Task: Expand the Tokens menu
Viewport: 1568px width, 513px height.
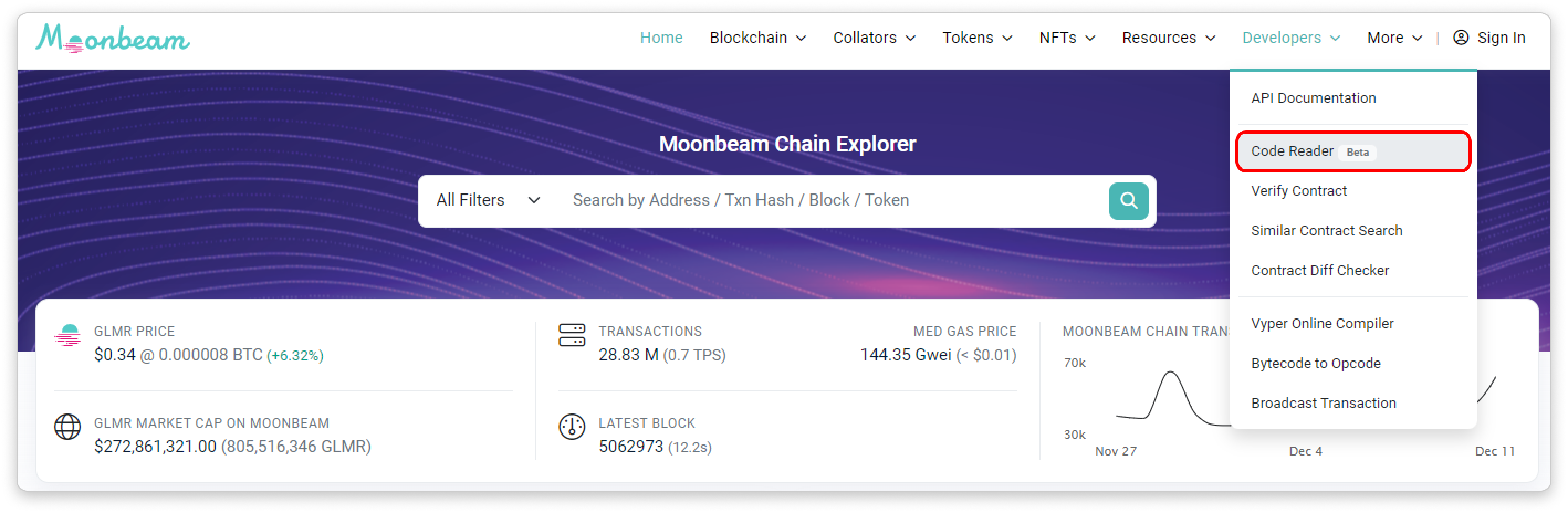Action: (977, 38)
